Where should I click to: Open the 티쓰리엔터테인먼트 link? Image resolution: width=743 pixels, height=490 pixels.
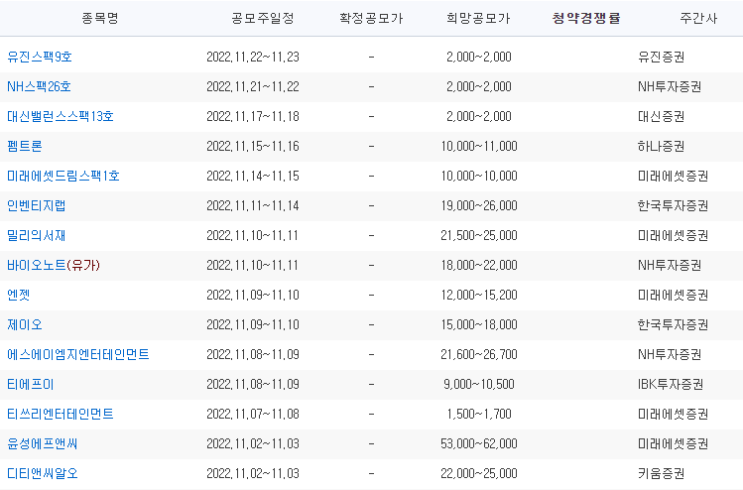click(x=60, y=414)
